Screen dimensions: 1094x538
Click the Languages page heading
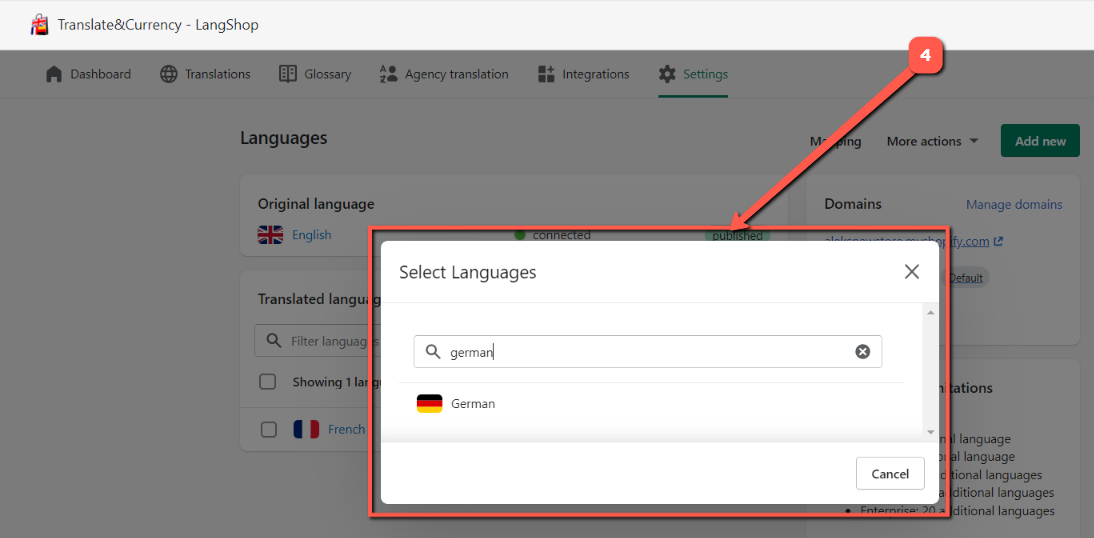(x=283, y=138)
